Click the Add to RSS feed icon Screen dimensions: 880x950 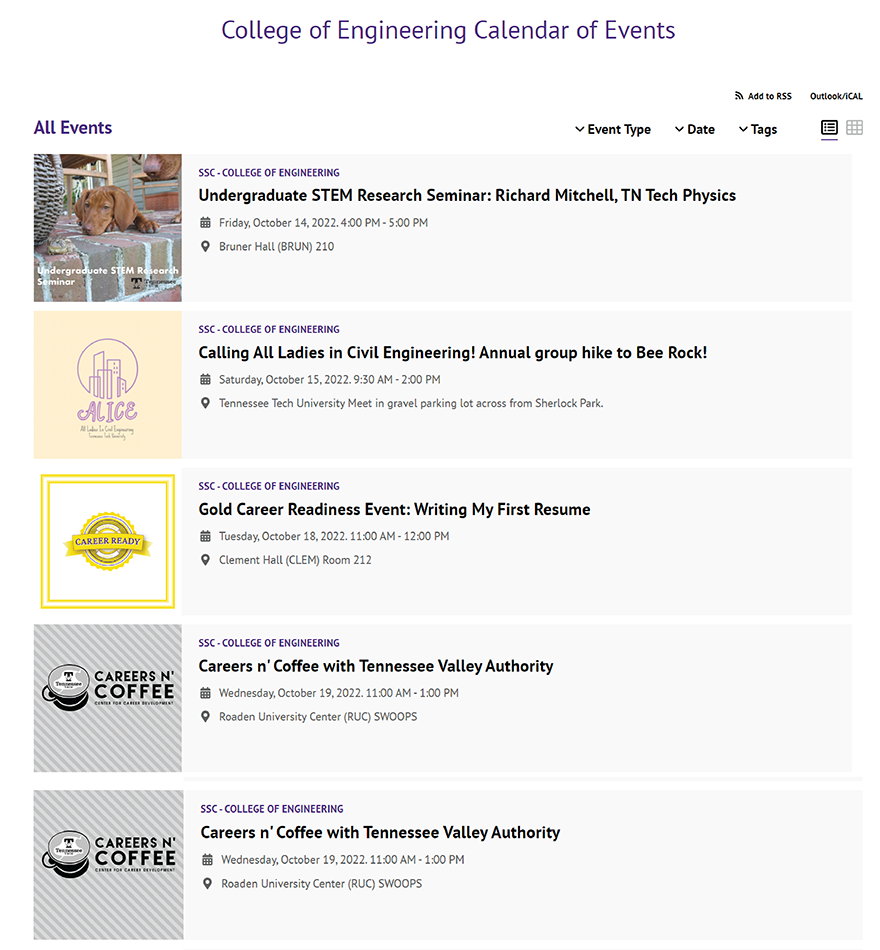(739, 97)
